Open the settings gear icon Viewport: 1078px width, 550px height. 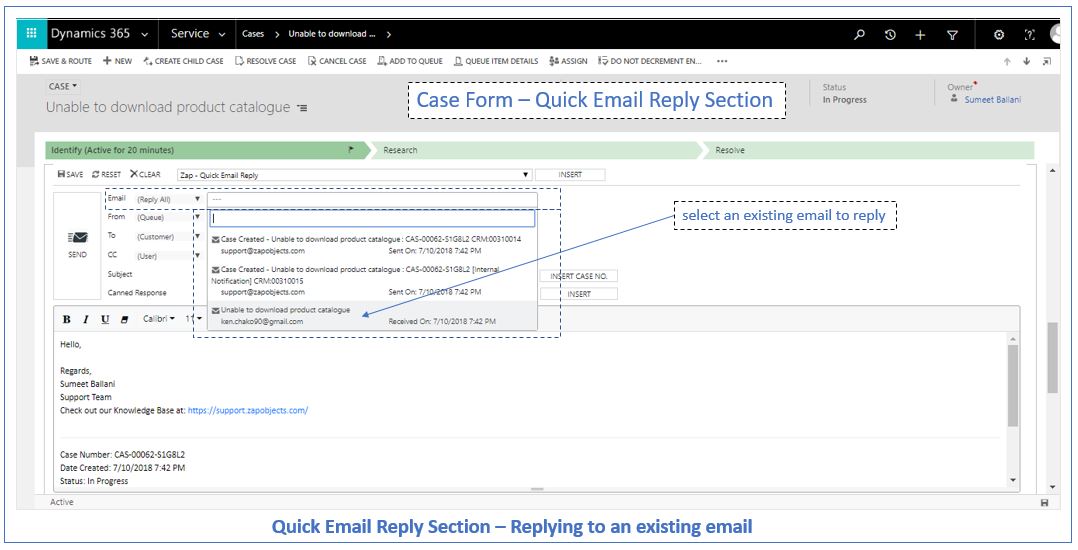click(999, 34)
